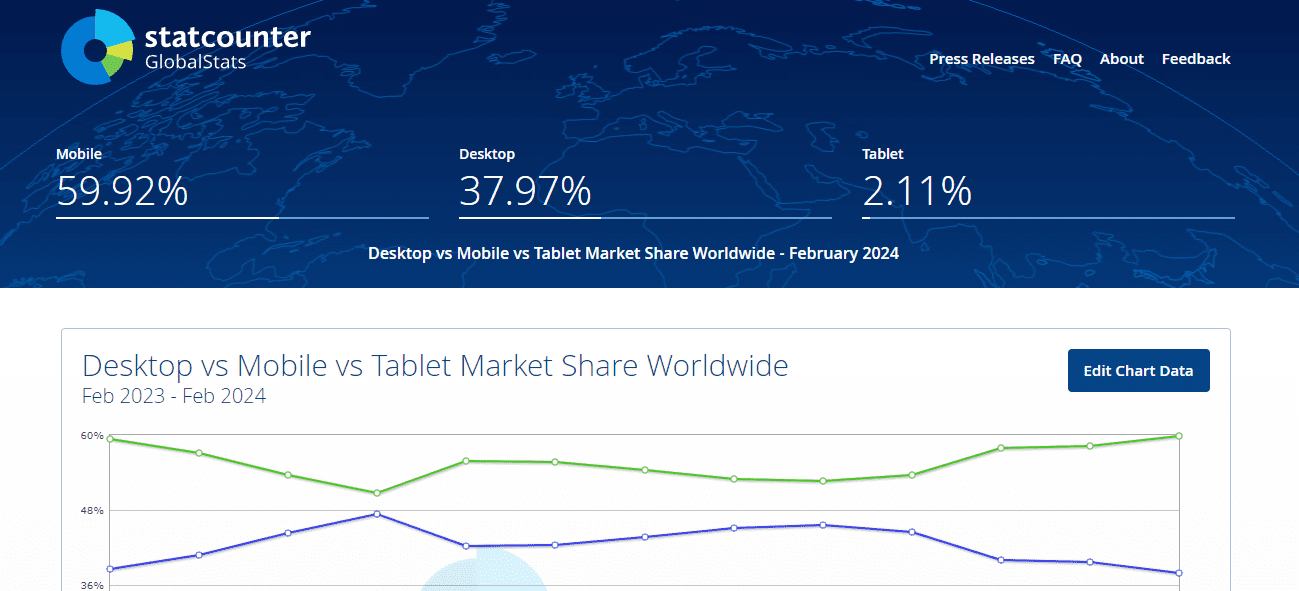The height and width of the screenshot is (591, 1299).
Task: Open the statcounter GlobalStats home link
Action: click(x=186, y=47)
